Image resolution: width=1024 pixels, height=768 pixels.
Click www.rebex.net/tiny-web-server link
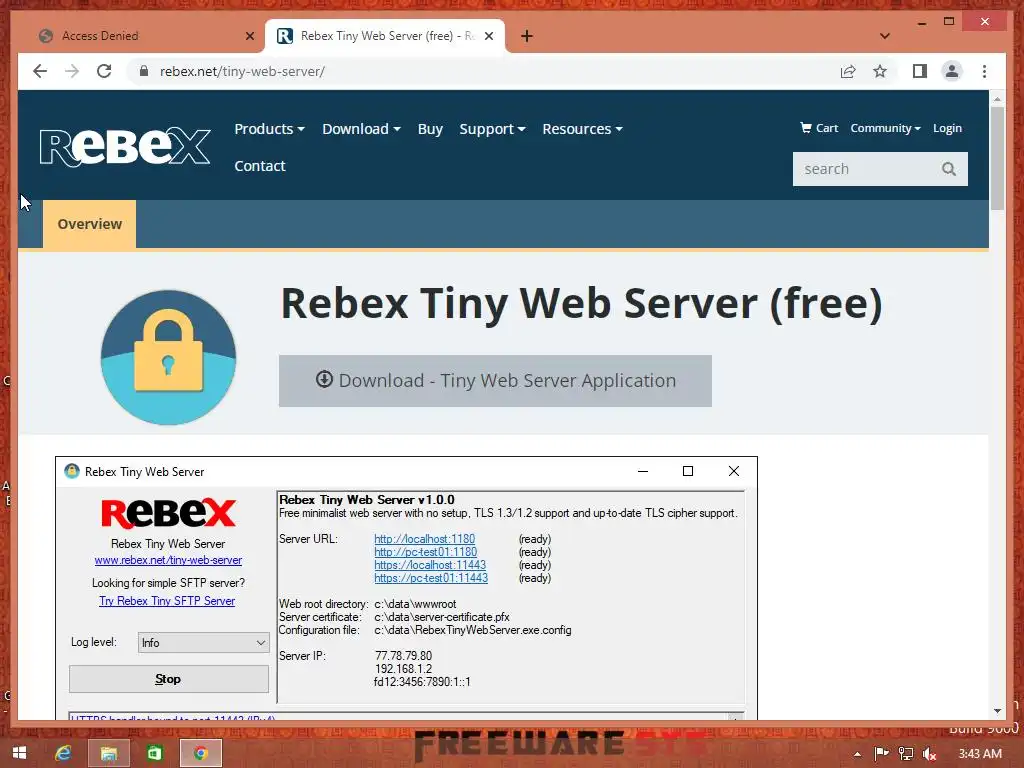point(168,560)
